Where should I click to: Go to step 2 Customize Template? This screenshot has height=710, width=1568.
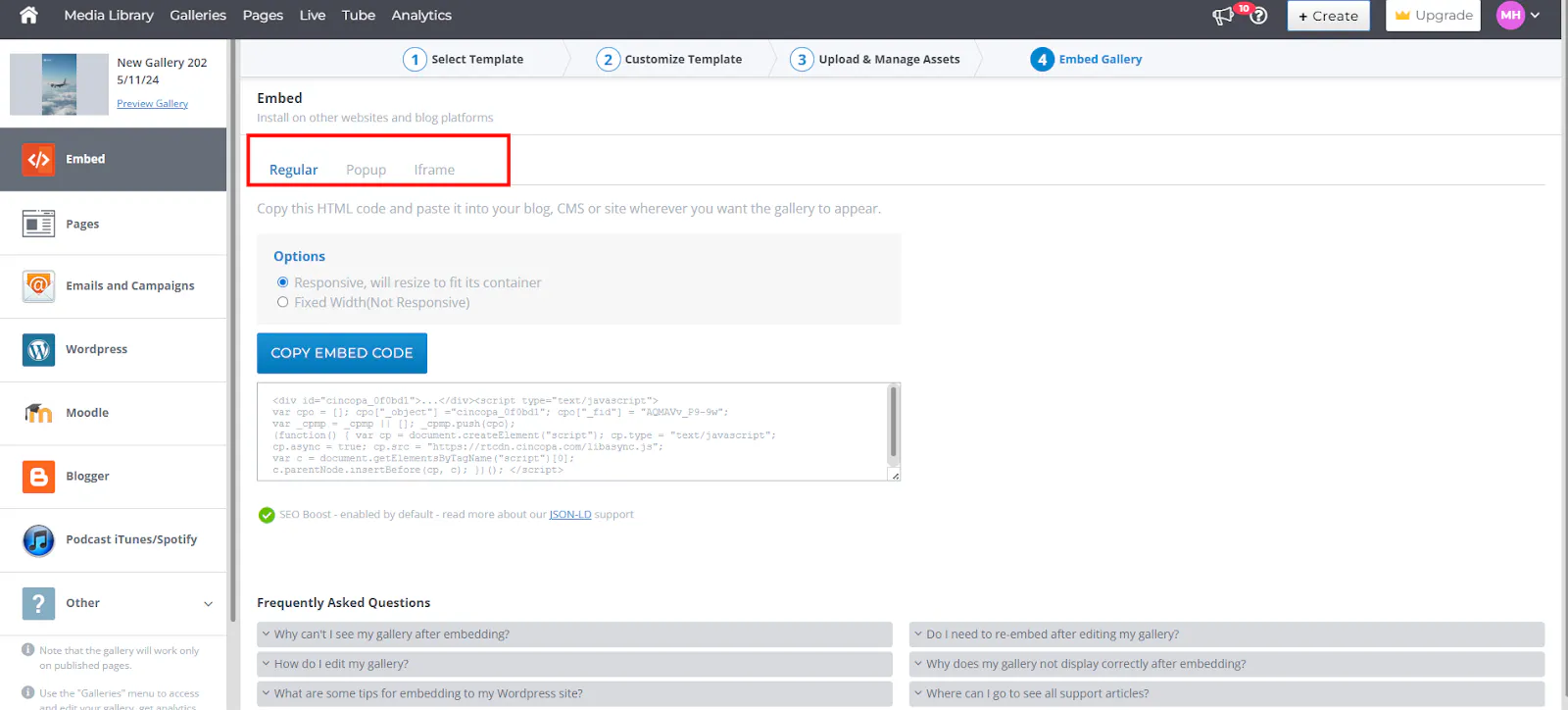click(x=669, y=59)
